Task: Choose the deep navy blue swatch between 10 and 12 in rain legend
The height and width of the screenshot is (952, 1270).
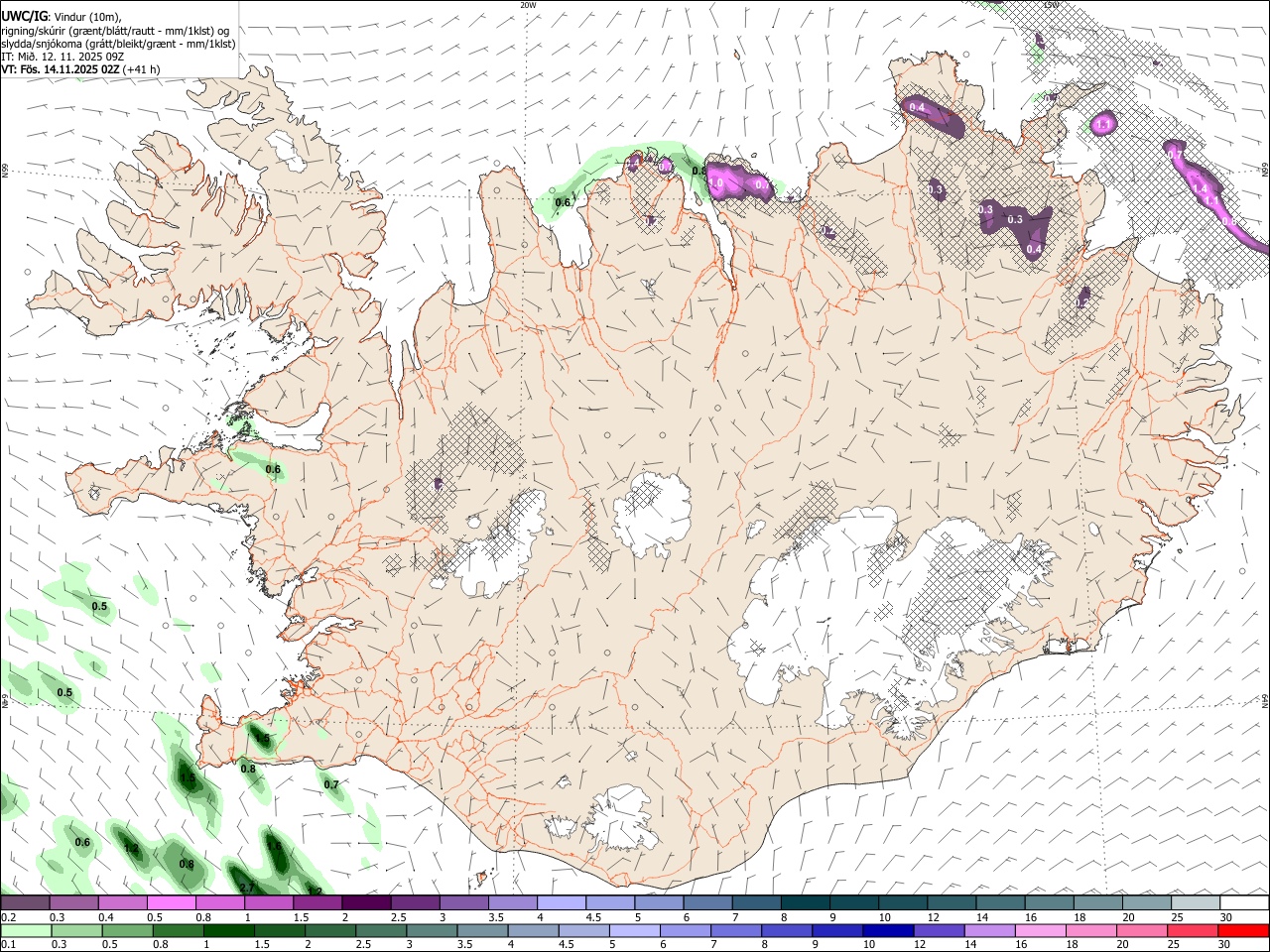Action: click(x=887, y=931)
